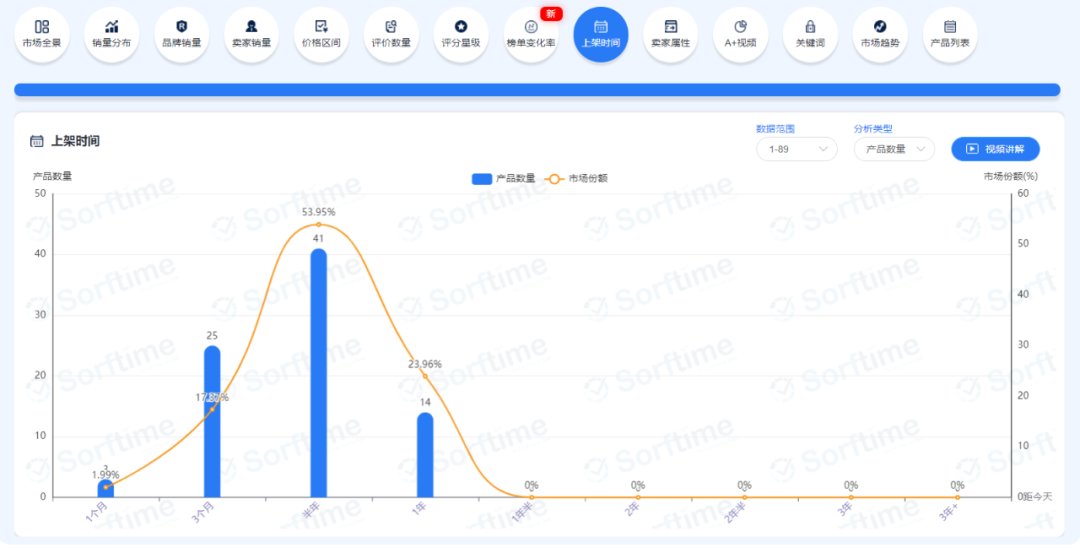Open the 市场全景 market overview tab
The image size is (1080, 548).
[x=41, y=35]
